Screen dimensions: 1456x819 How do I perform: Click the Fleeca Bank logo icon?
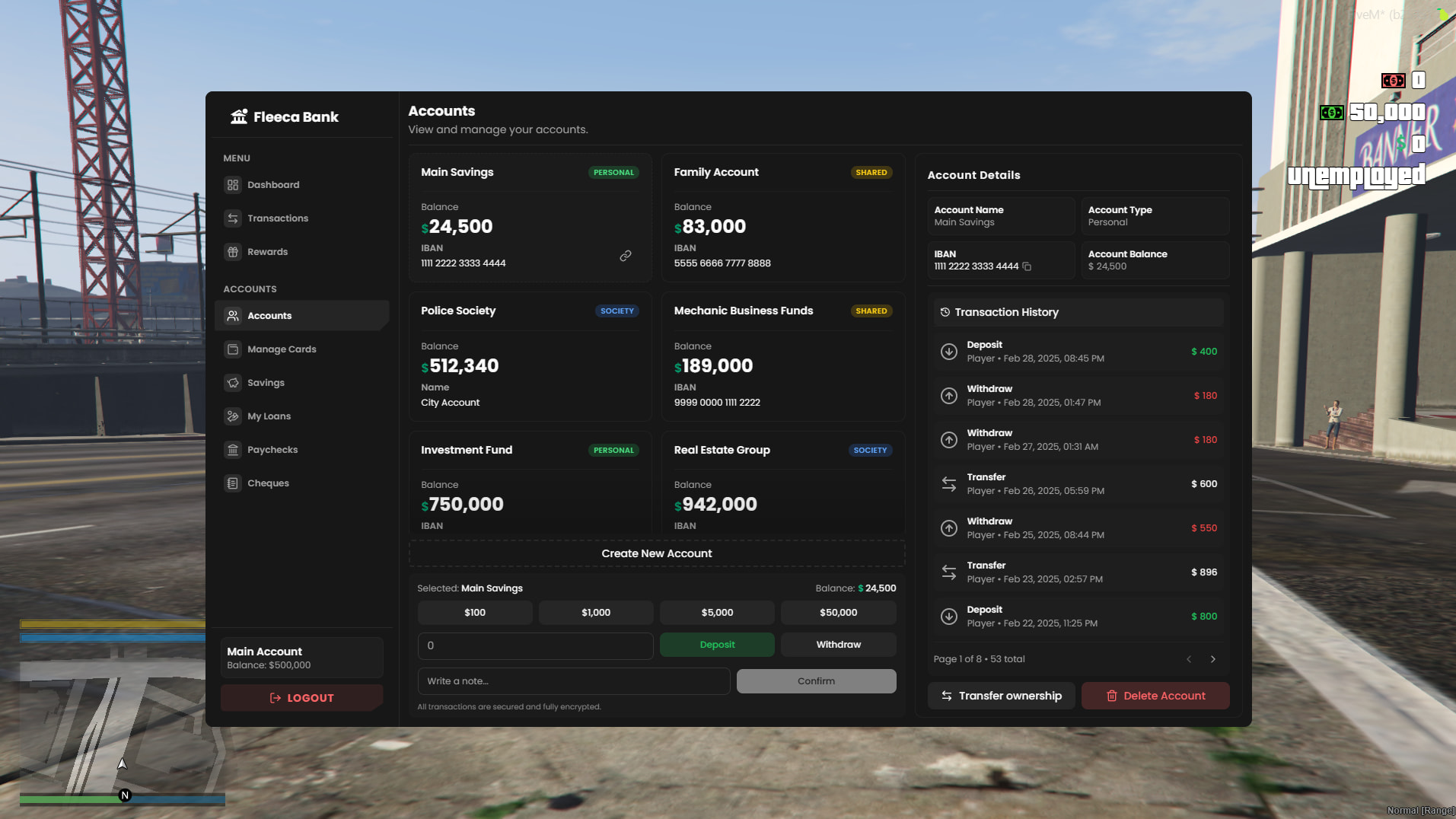239,116
